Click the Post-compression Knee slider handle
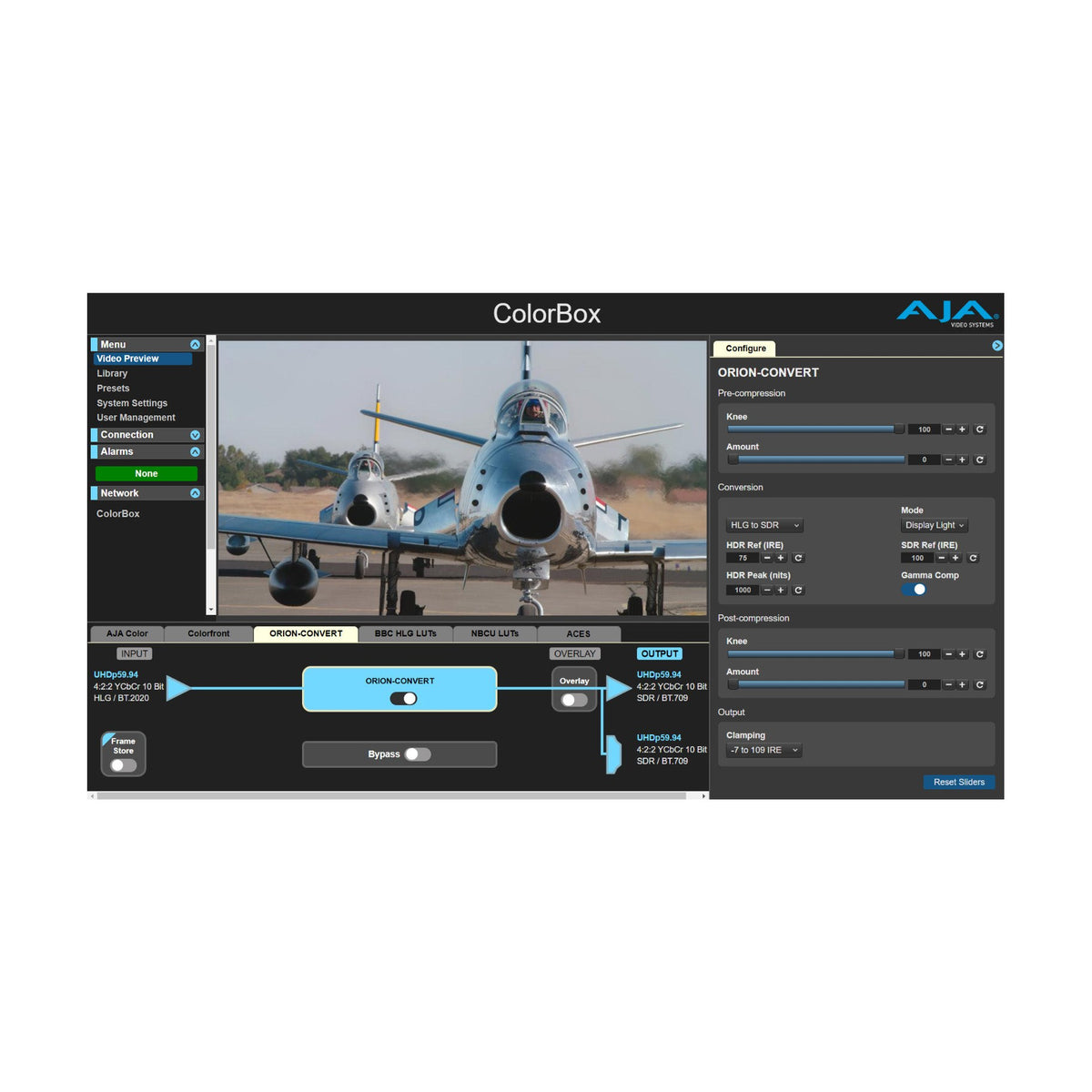1092x1092 pixels. (x=899, y=653)
